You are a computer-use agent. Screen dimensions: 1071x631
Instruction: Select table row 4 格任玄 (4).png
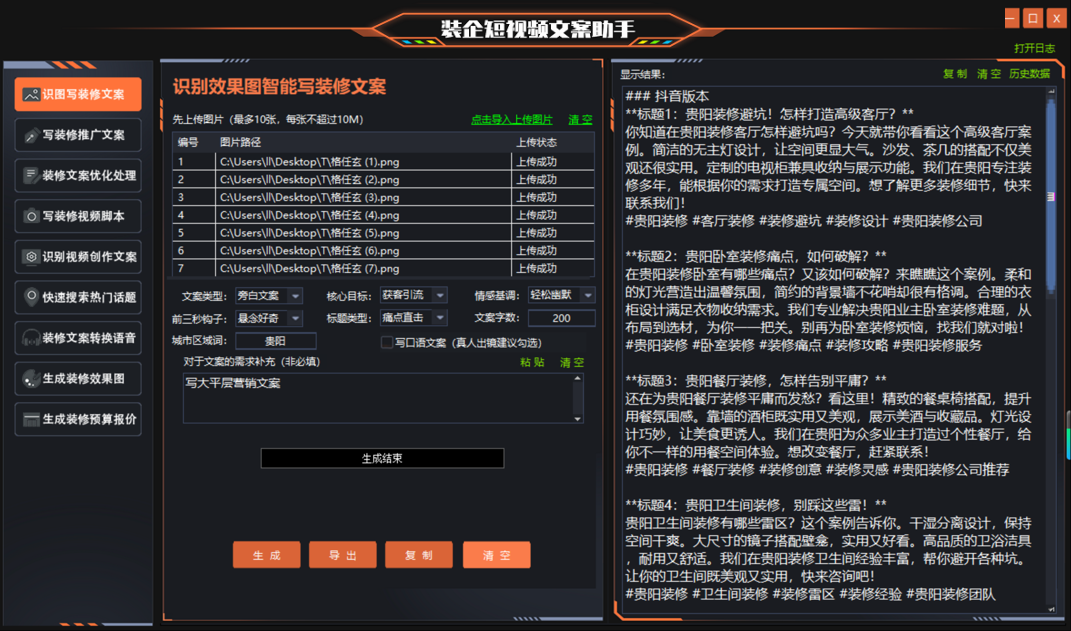click(383, 215)
